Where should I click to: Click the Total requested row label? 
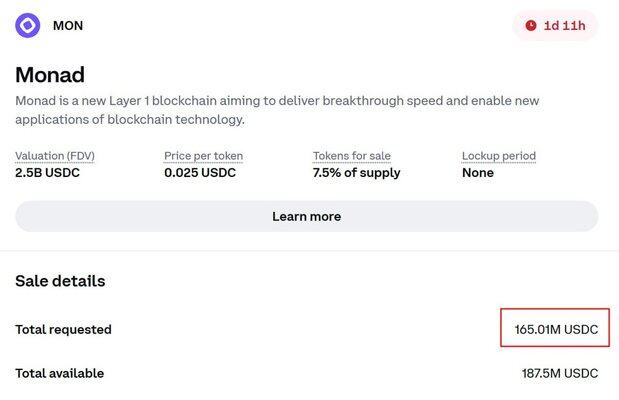click(63, 329)
